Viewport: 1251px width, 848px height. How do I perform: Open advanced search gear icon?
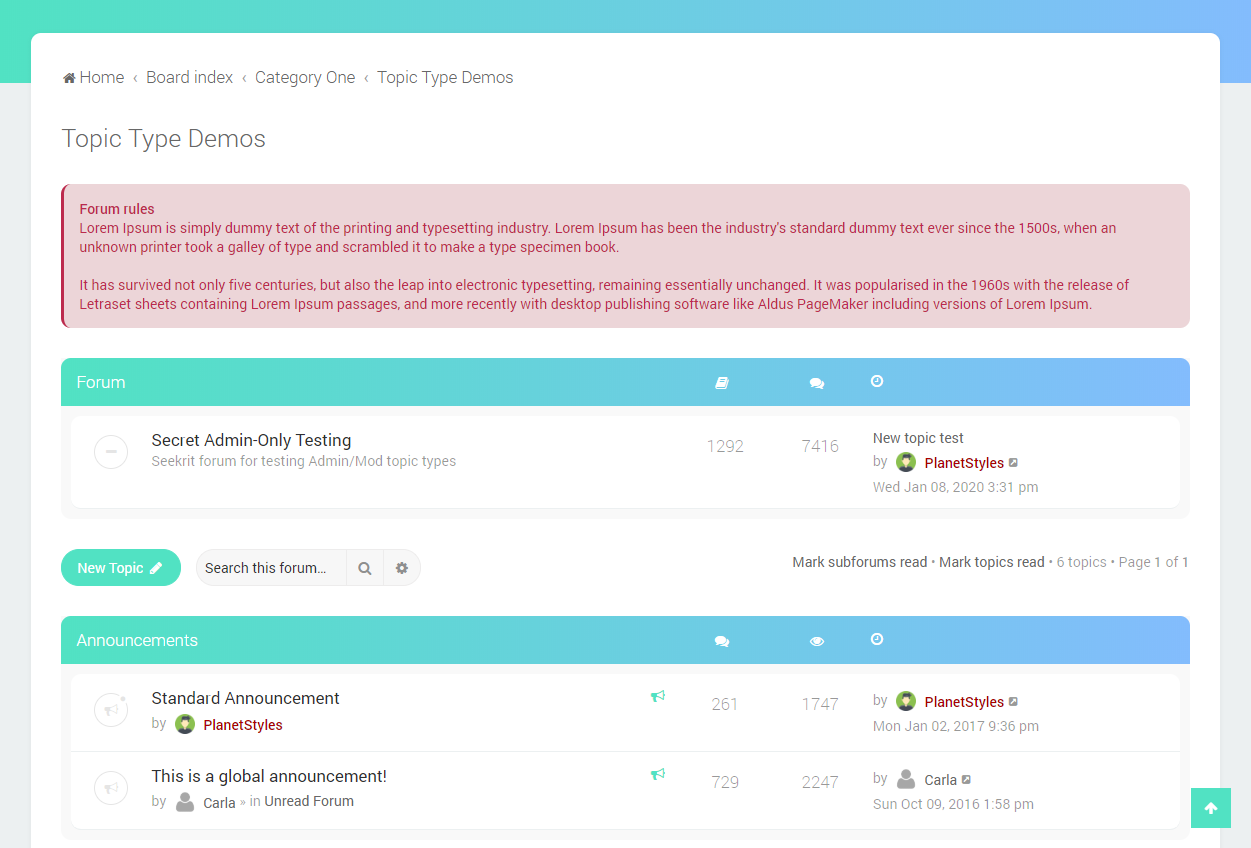point(402,568)
